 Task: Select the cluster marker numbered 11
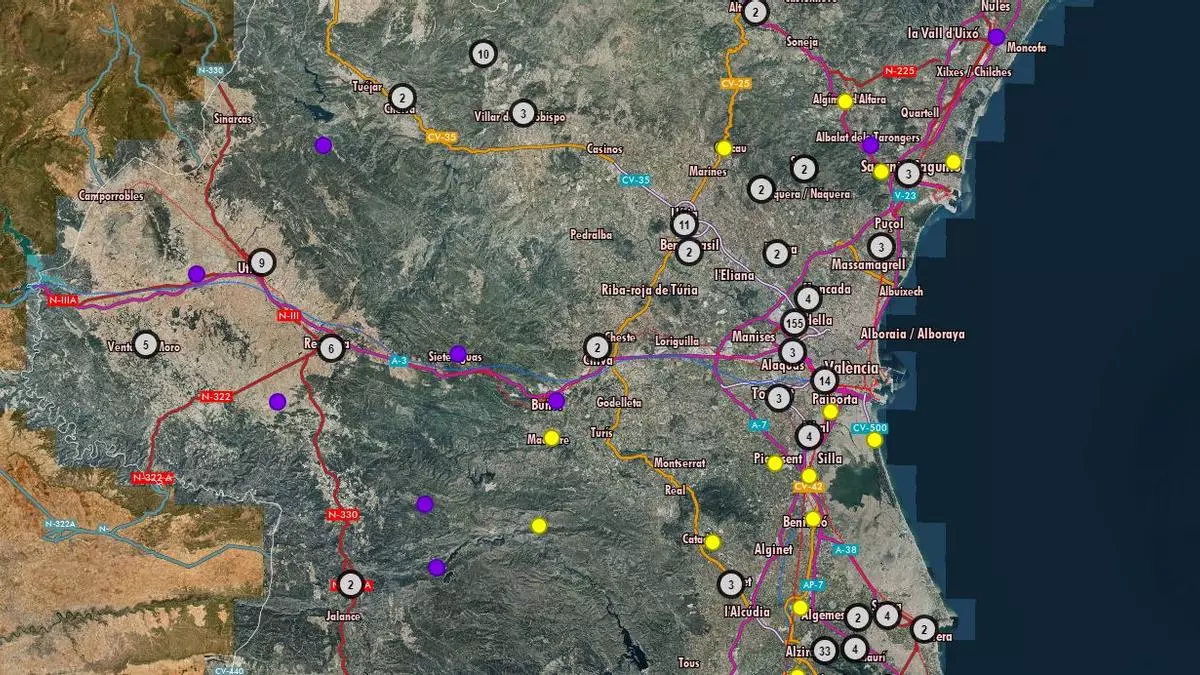(x=684, y=223)
